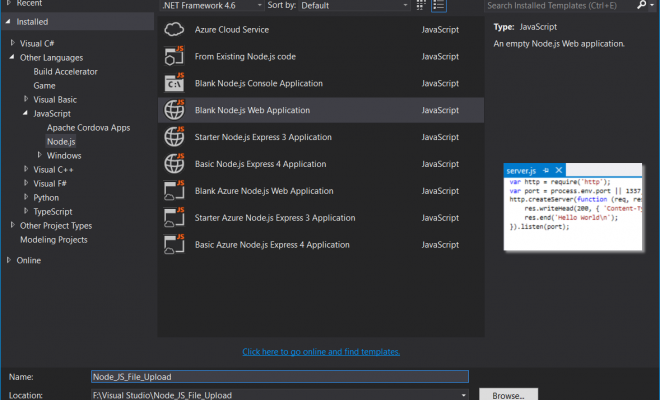660x400 pixels.
Task: Click the Starter Azure Node.js Express 3 icon
Action: point(174,218)
